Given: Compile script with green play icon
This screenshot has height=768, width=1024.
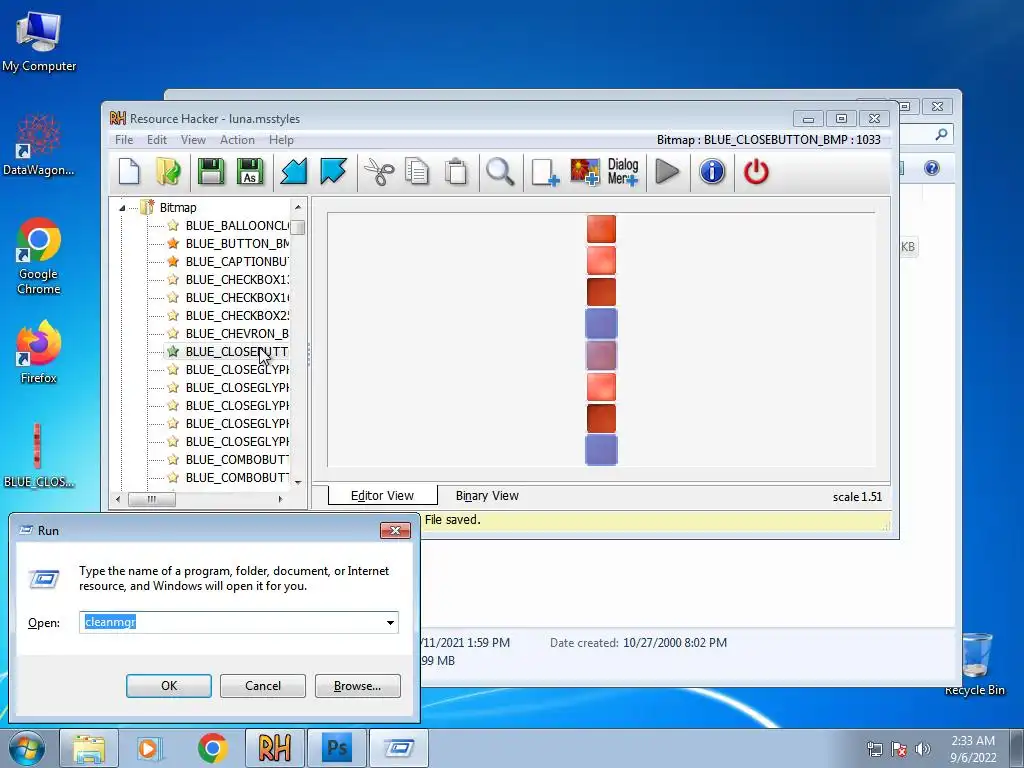Looking at the screenshot, I should 667,172.
